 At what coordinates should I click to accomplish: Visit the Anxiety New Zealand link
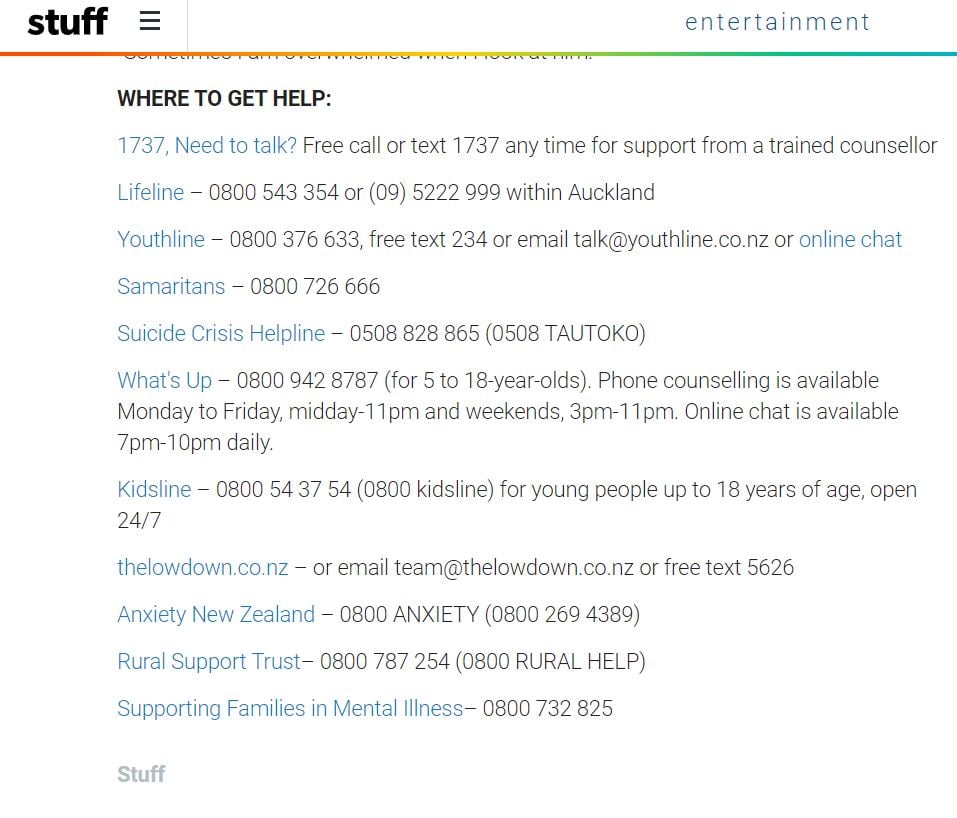pyautogui.click(x=216, y=614)
